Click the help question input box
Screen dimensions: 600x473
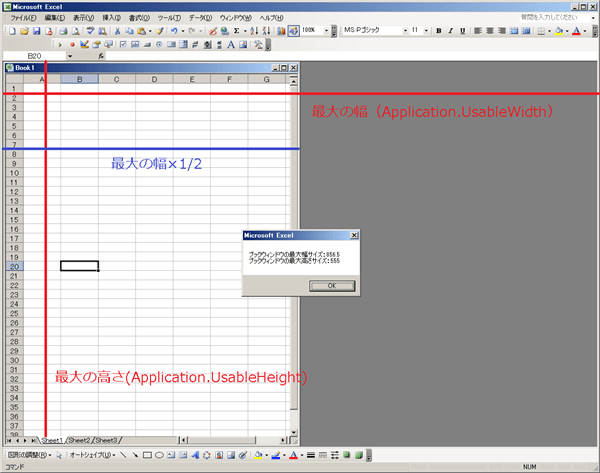pos(554,18)
